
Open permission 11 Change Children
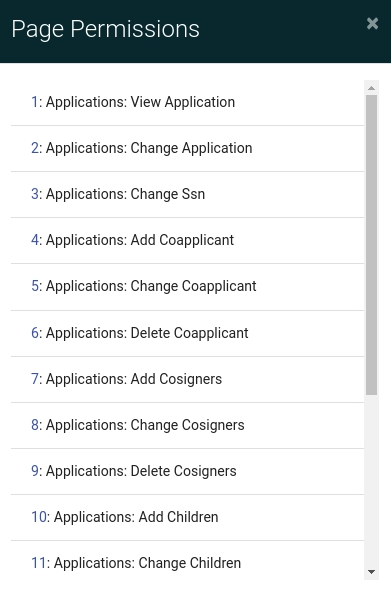tap(187, 561)
